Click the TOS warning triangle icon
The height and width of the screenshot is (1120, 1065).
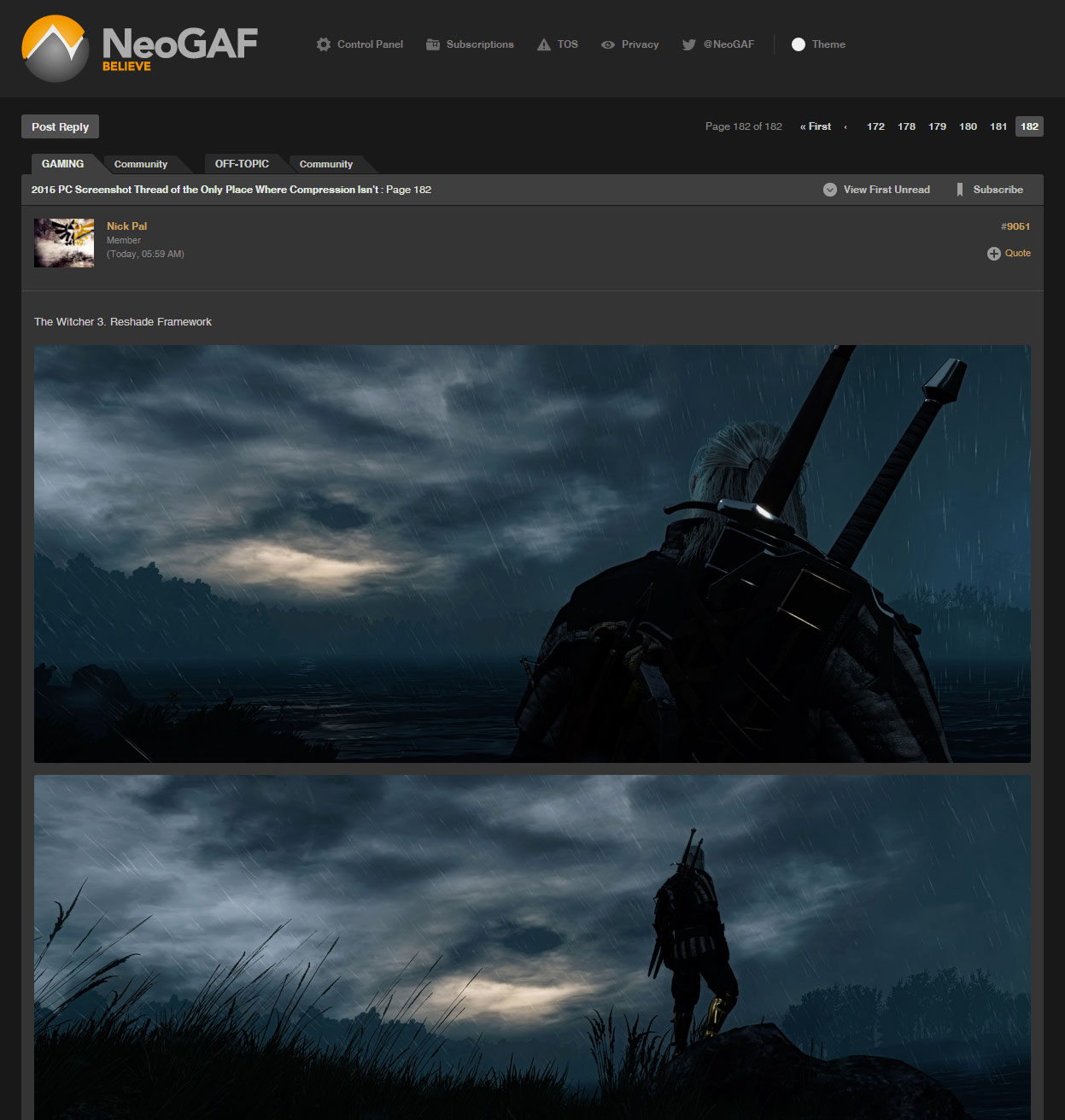click(544, 44)
